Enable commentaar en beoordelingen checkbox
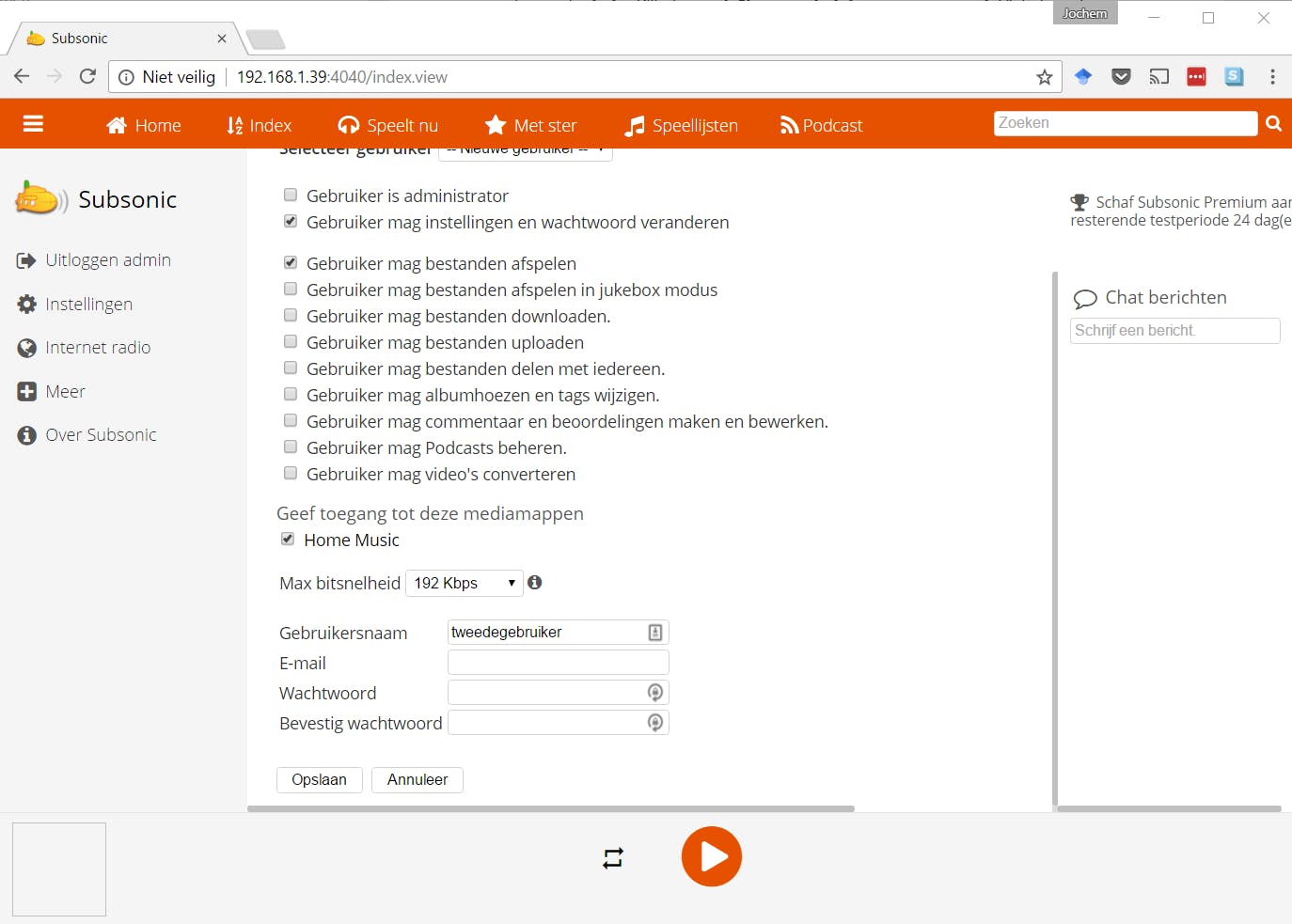1292x924 pixels. (291, 420)
